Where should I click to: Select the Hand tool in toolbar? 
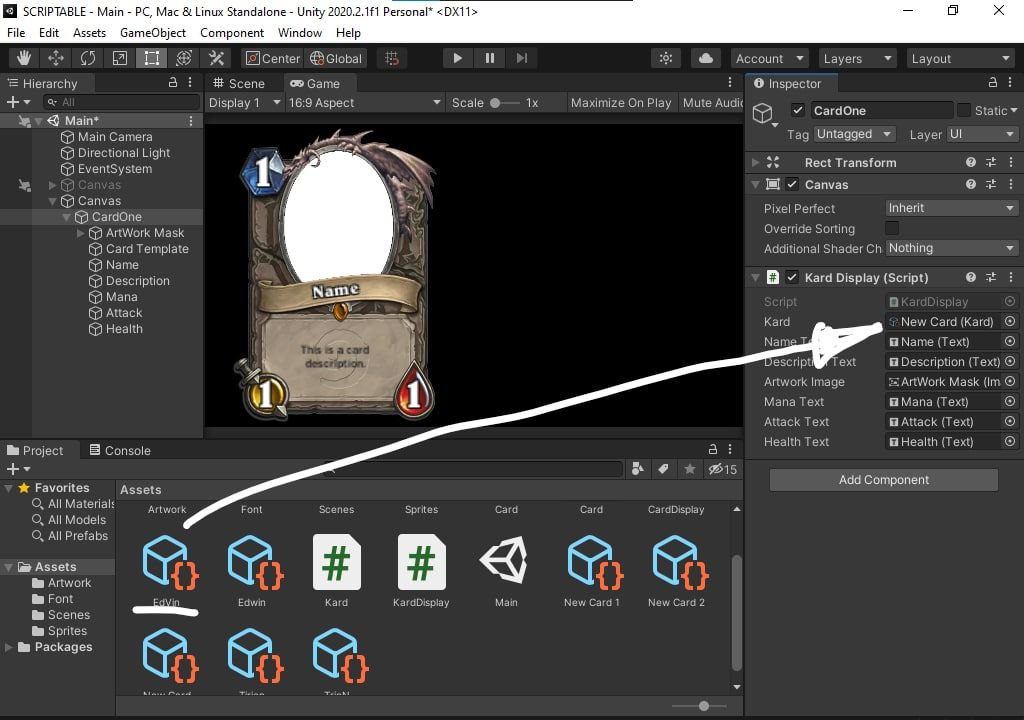[24, 58]
